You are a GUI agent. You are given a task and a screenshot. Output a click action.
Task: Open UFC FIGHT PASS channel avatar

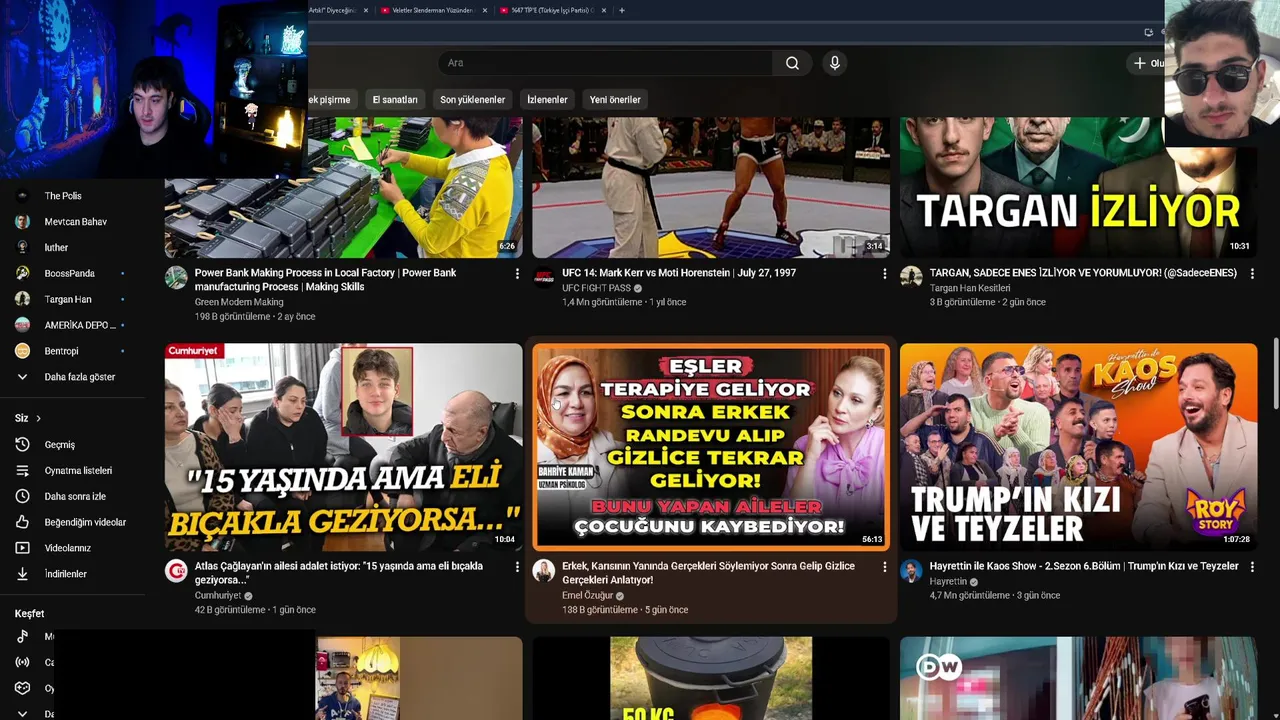pyautogui.click(x=544, y=277)
